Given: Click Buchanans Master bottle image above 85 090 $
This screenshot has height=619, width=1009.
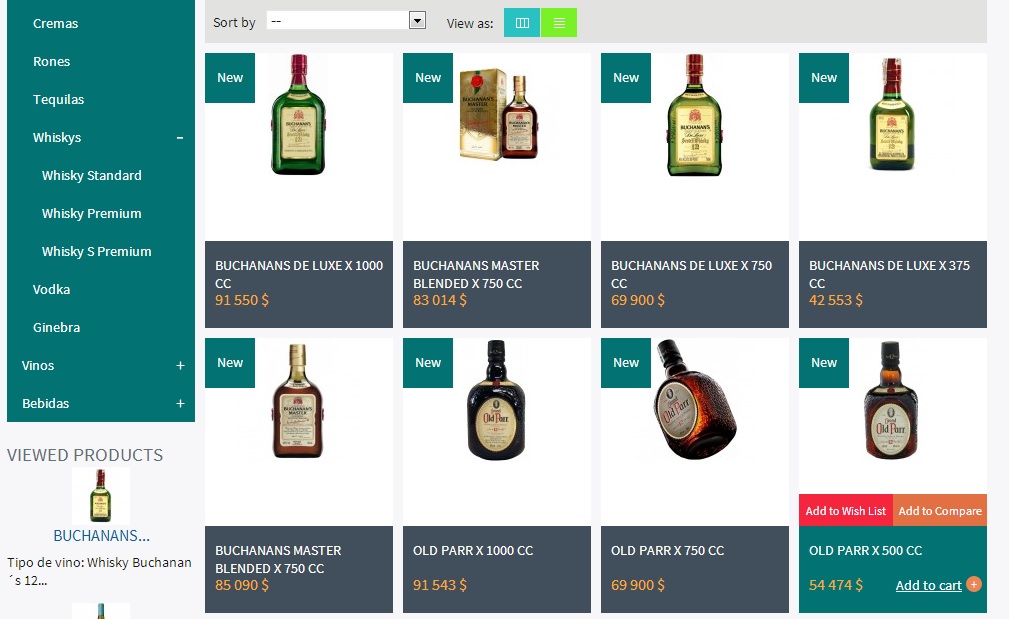Looking at the screenshot, I should (298, 400).
